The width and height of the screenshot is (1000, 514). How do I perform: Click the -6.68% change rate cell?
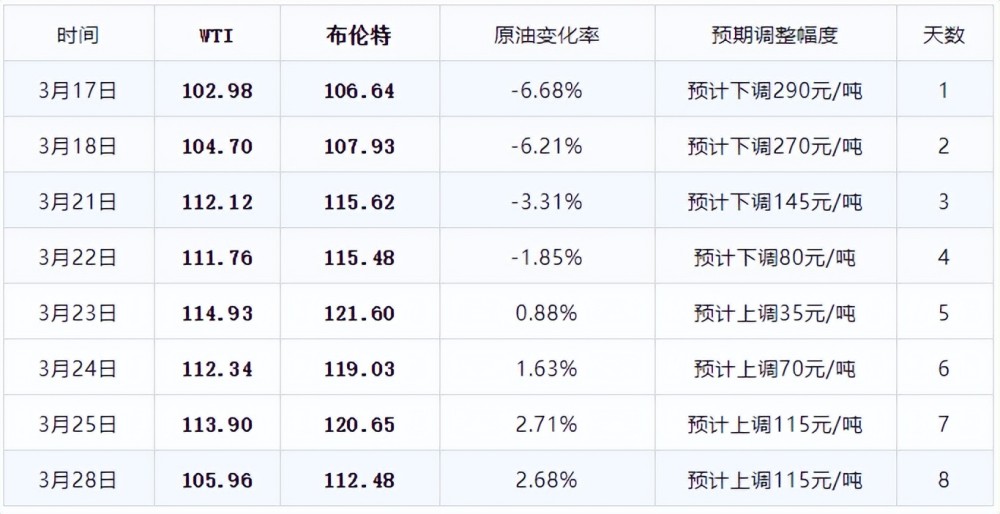tap(547, 90)
